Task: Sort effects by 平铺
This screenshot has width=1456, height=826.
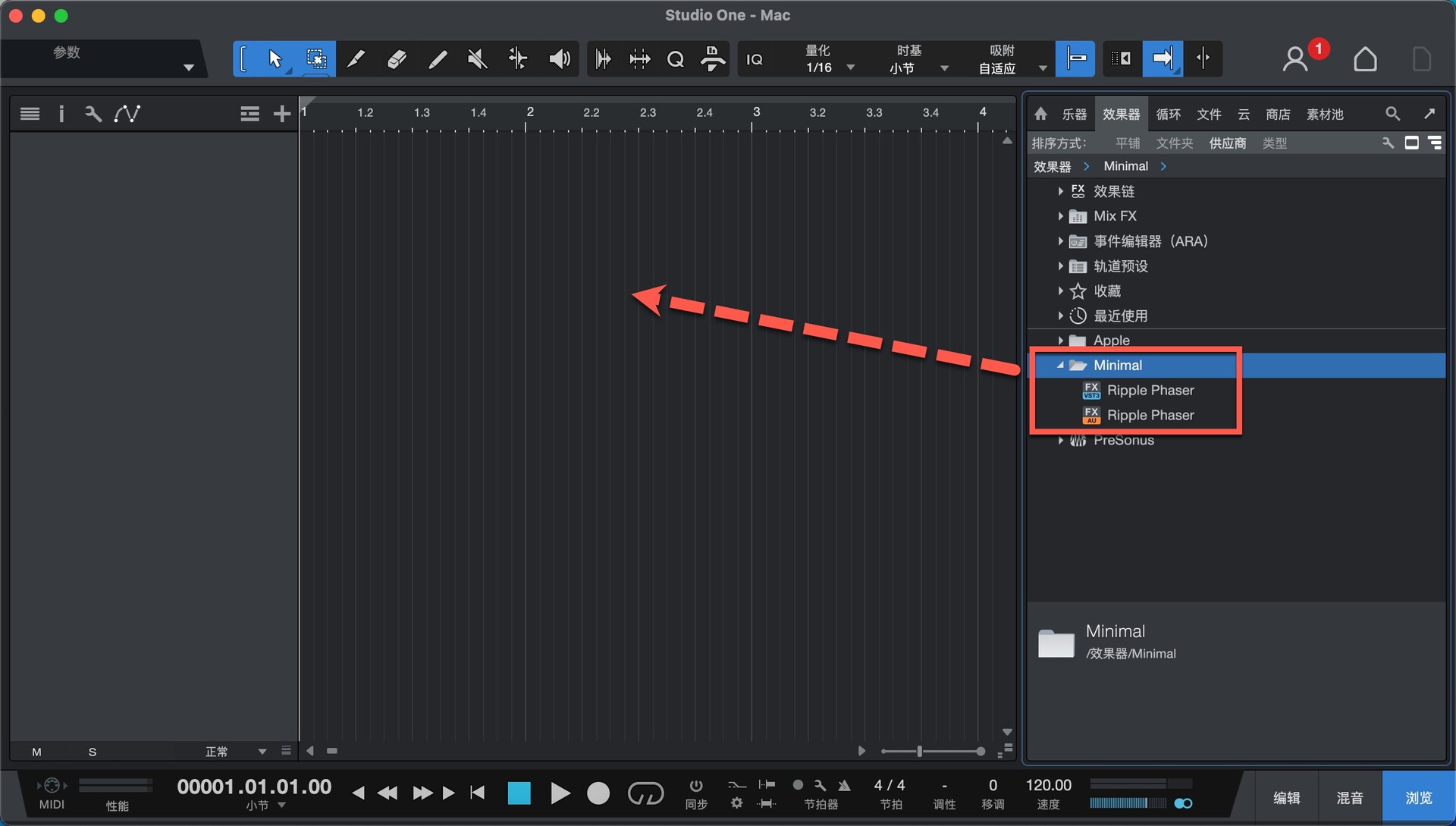Action: pos(1128,143)
